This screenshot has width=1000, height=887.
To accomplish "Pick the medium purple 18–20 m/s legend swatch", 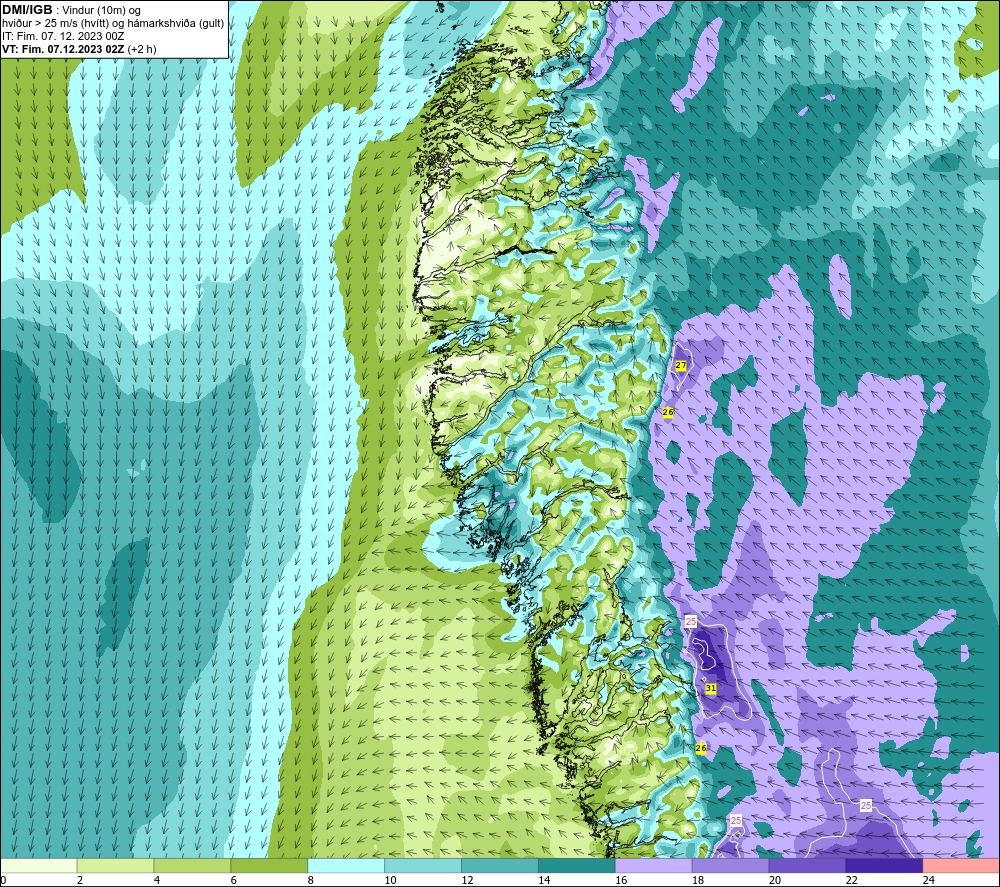I will [x=730, y=866].
